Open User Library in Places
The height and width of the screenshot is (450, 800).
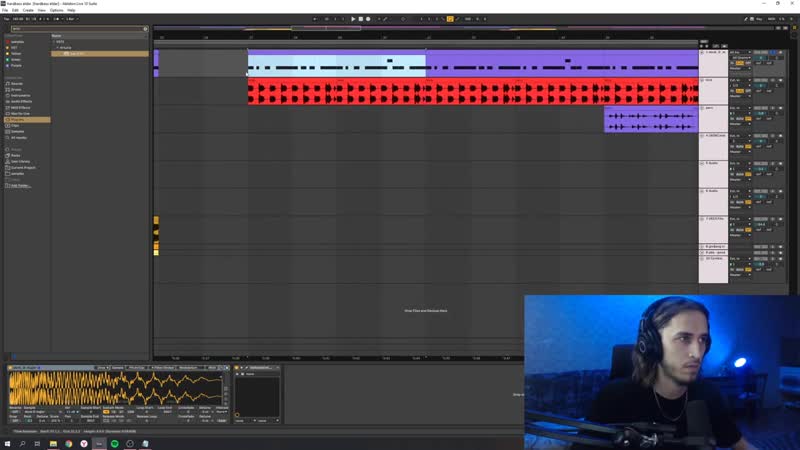click(x=20, y=162)
